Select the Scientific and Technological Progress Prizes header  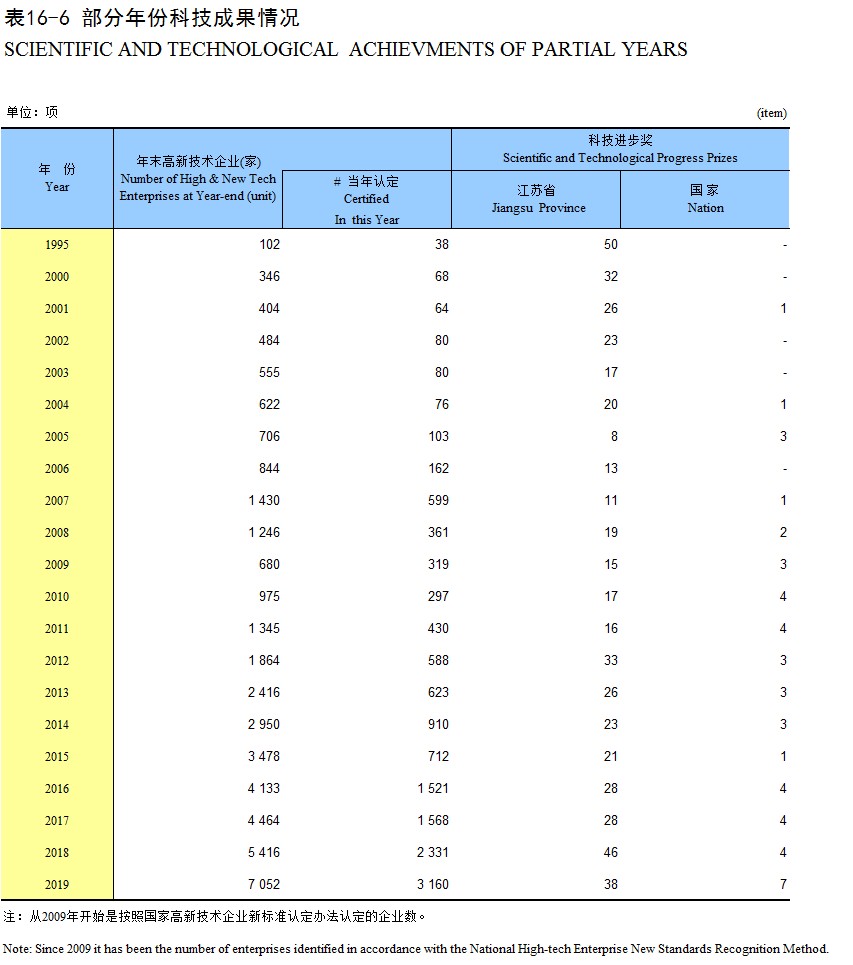coord(620,149)
